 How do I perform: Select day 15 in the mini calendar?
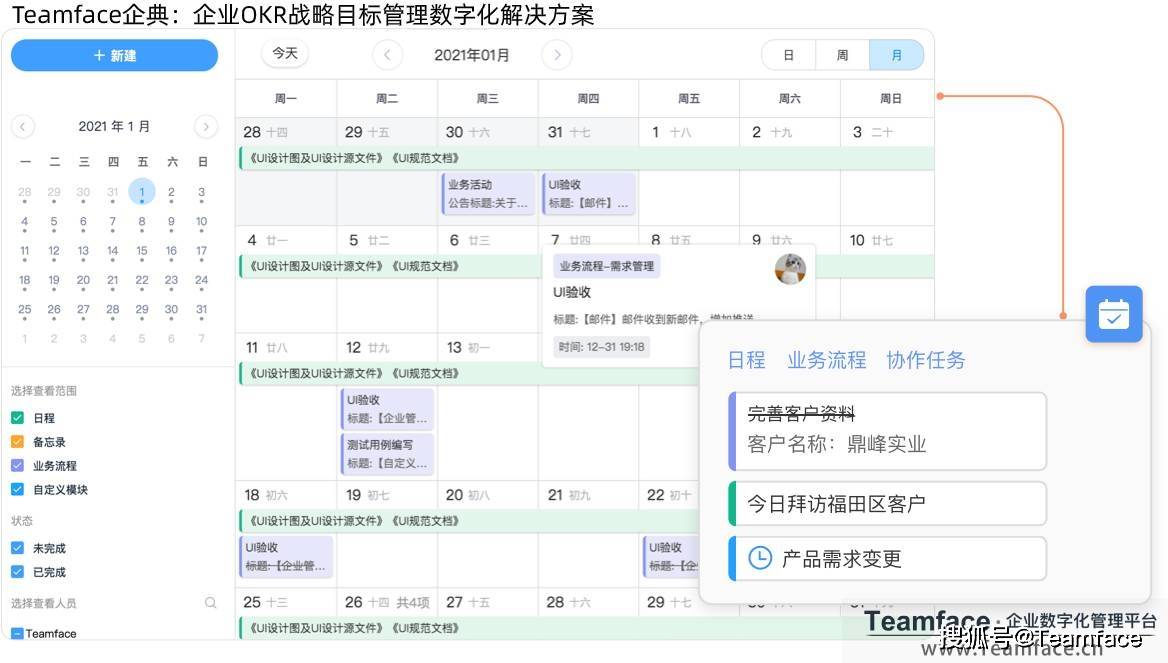click(x=142, y=251)
